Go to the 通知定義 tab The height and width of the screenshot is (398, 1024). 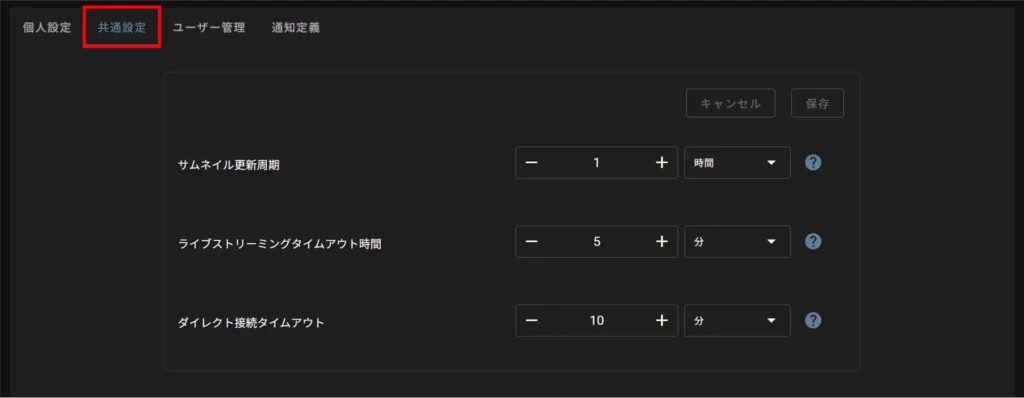tap(296, 29)
